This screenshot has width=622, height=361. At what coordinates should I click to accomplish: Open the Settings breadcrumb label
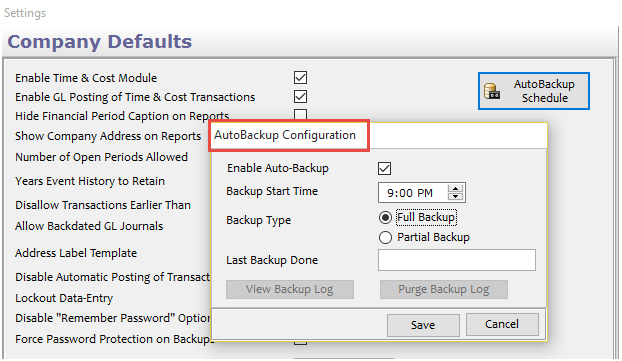(25, 13)
